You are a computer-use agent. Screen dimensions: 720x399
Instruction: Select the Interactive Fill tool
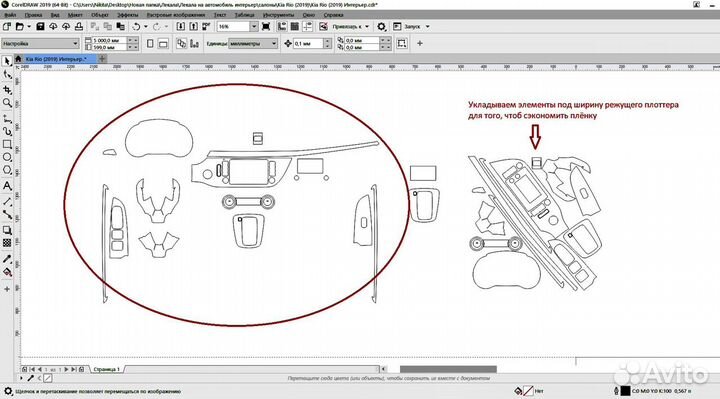(7, 272)
